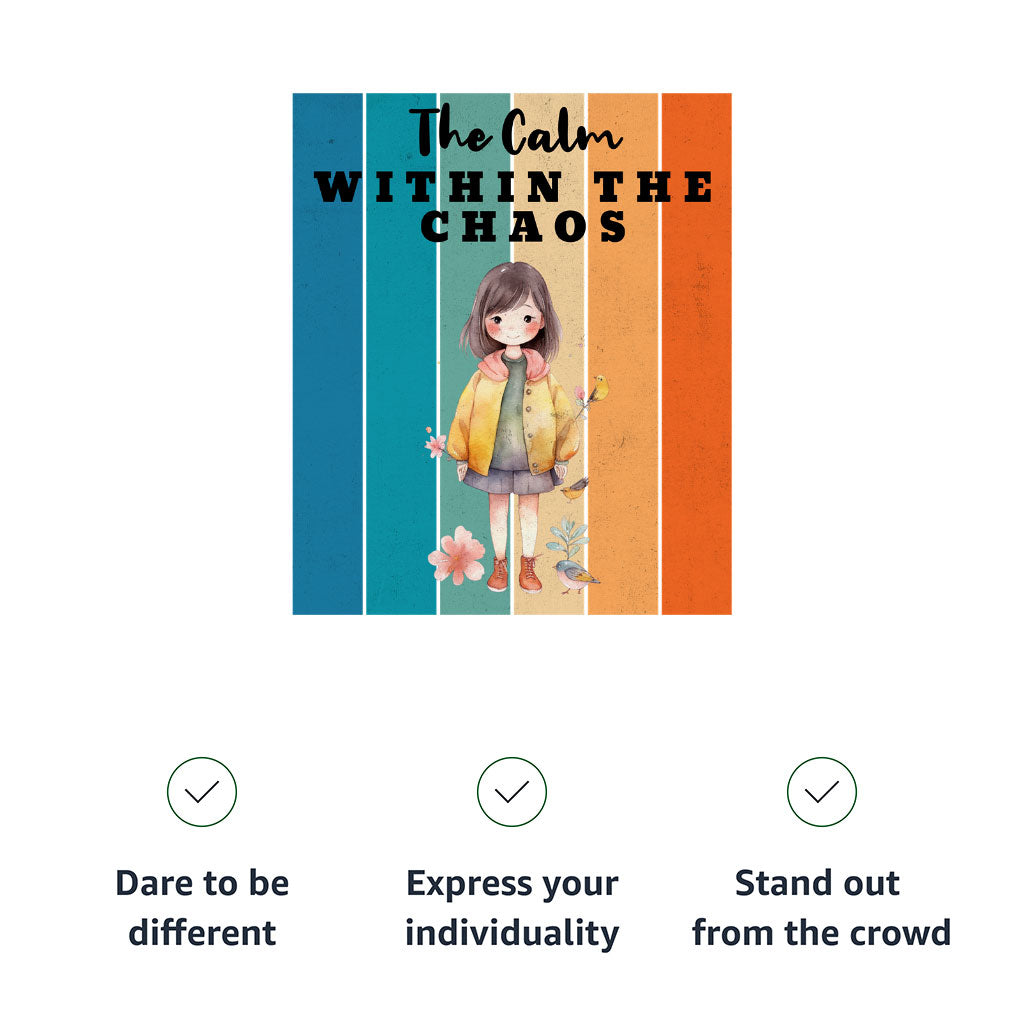
Task: Click the blue bird at the bottom
Action: click(575, 576)
